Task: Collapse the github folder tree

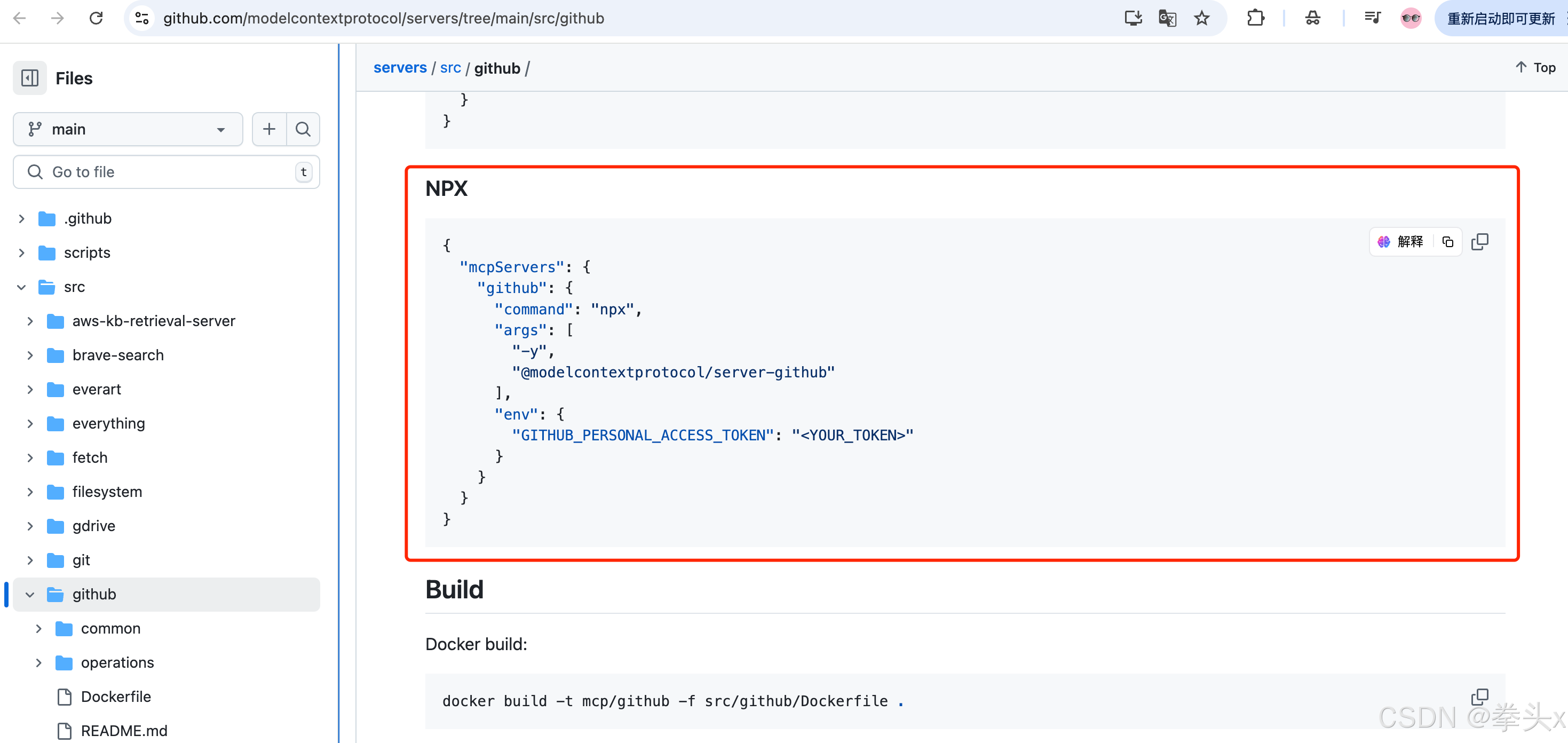Action: click(30, 595)
